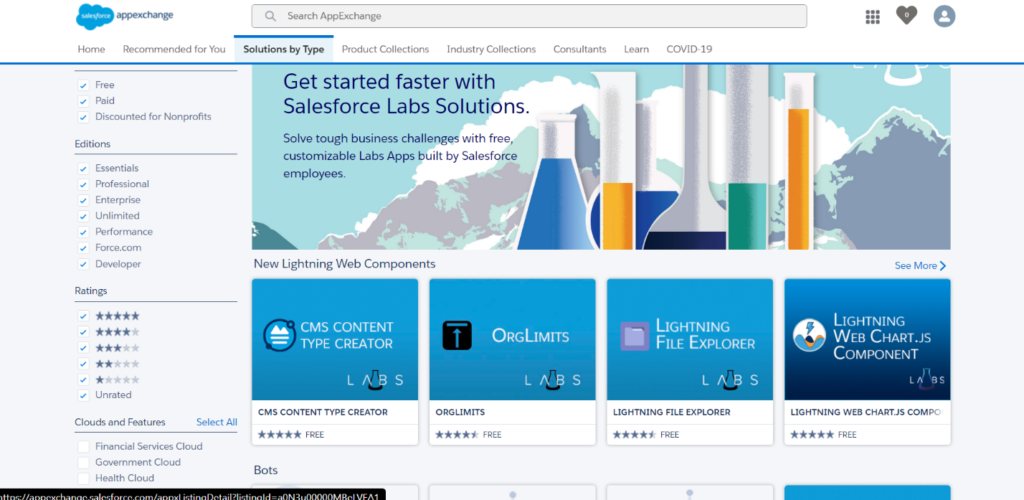Type in the Search AppExchange field

529,16
